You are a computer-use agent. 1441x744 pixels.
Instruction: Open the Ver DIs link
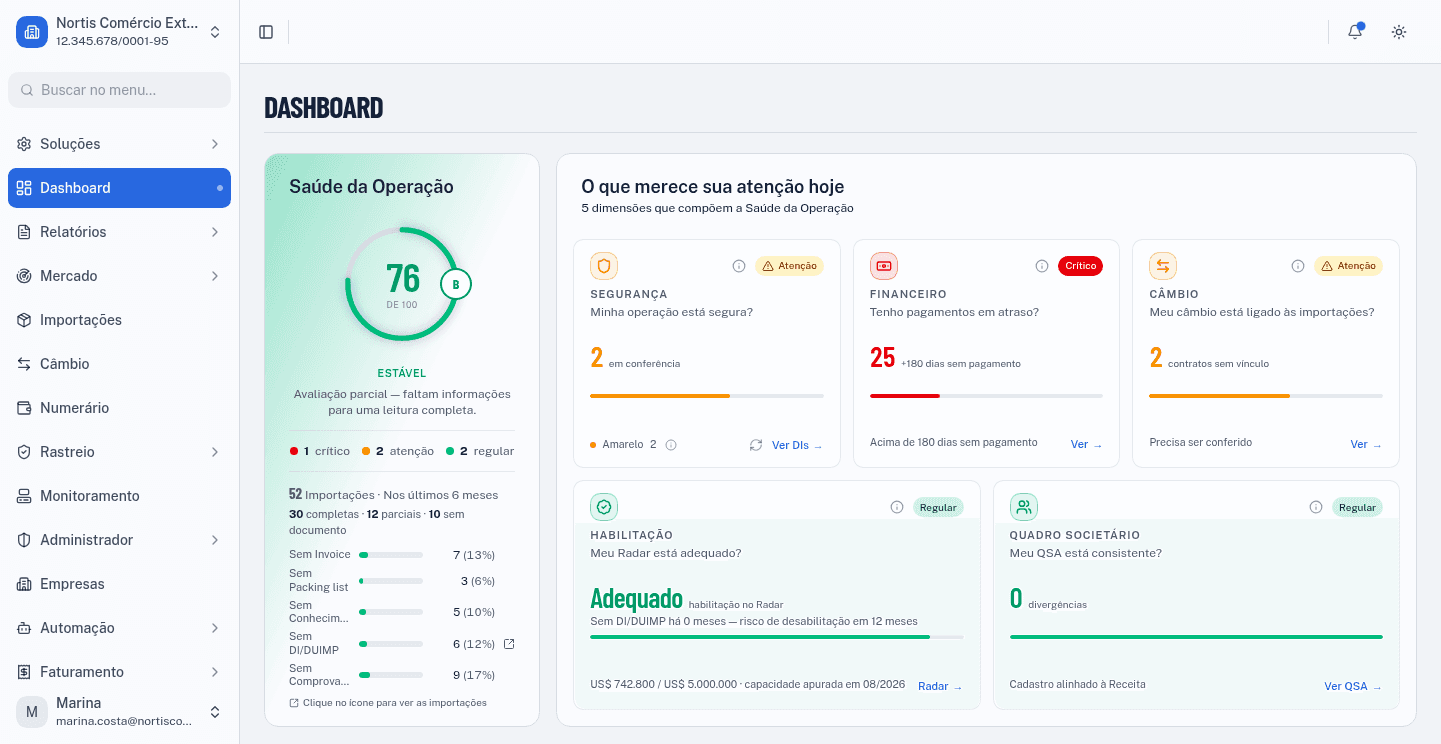pos(797,445)
